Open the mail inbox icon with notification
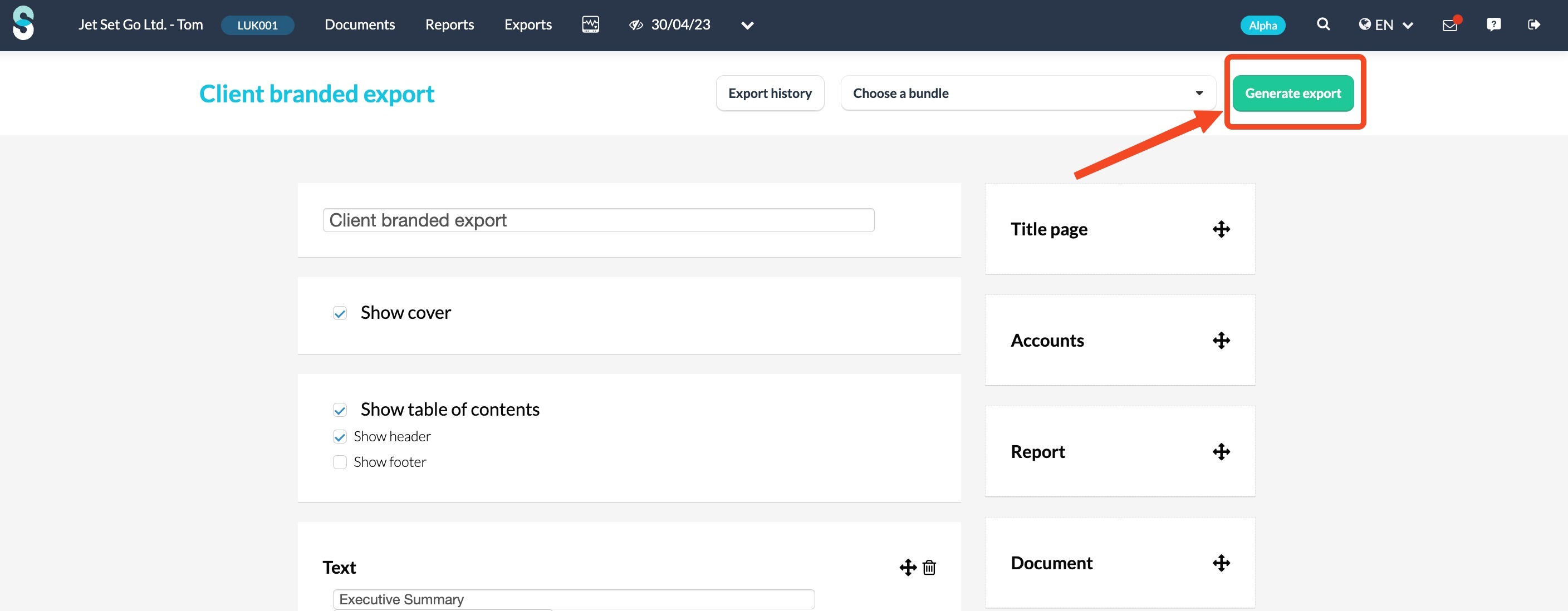The height and width of the screenshot is (611, 1568). 1450,25
